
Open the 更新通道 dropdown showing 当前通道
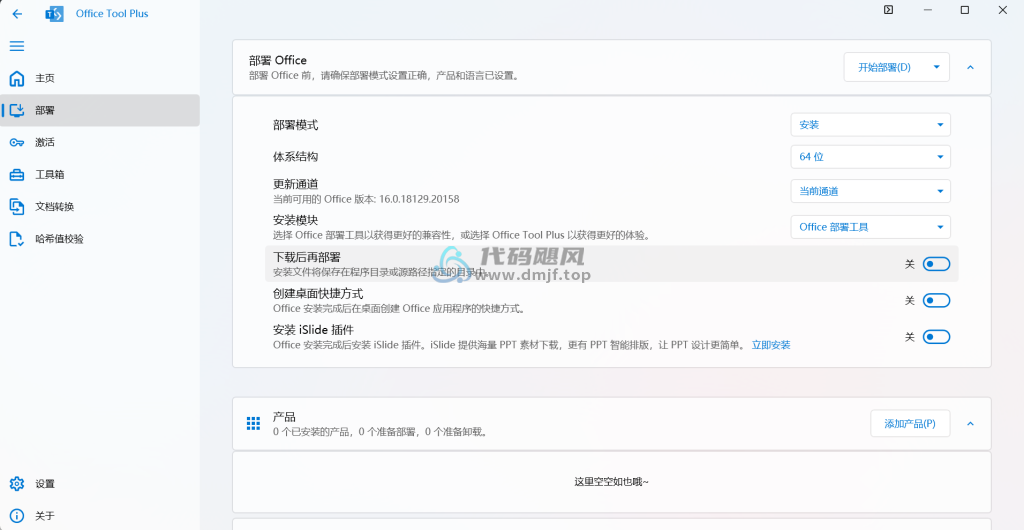pos(871,191)
